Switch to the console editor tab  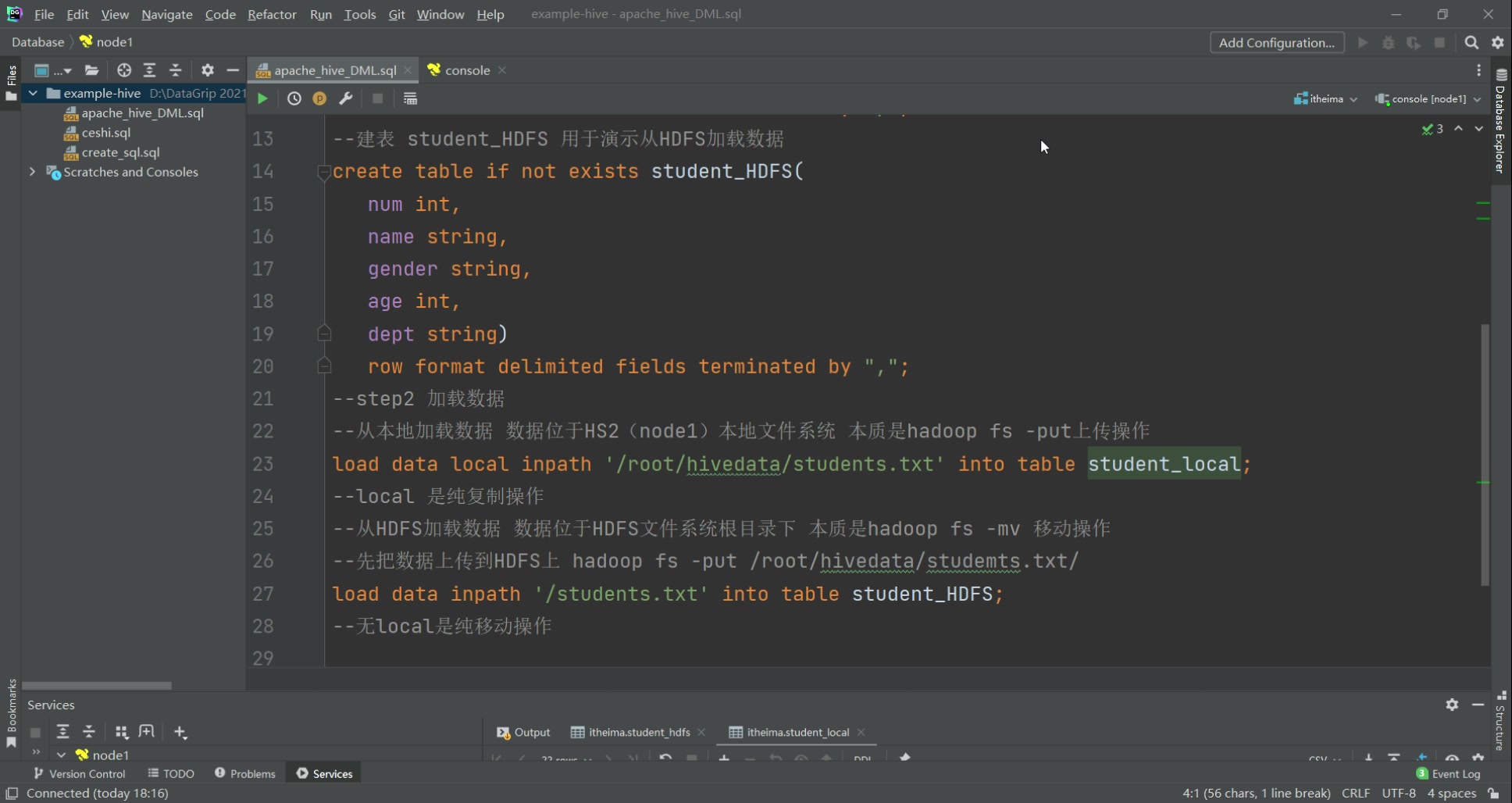tap(467, 70)
